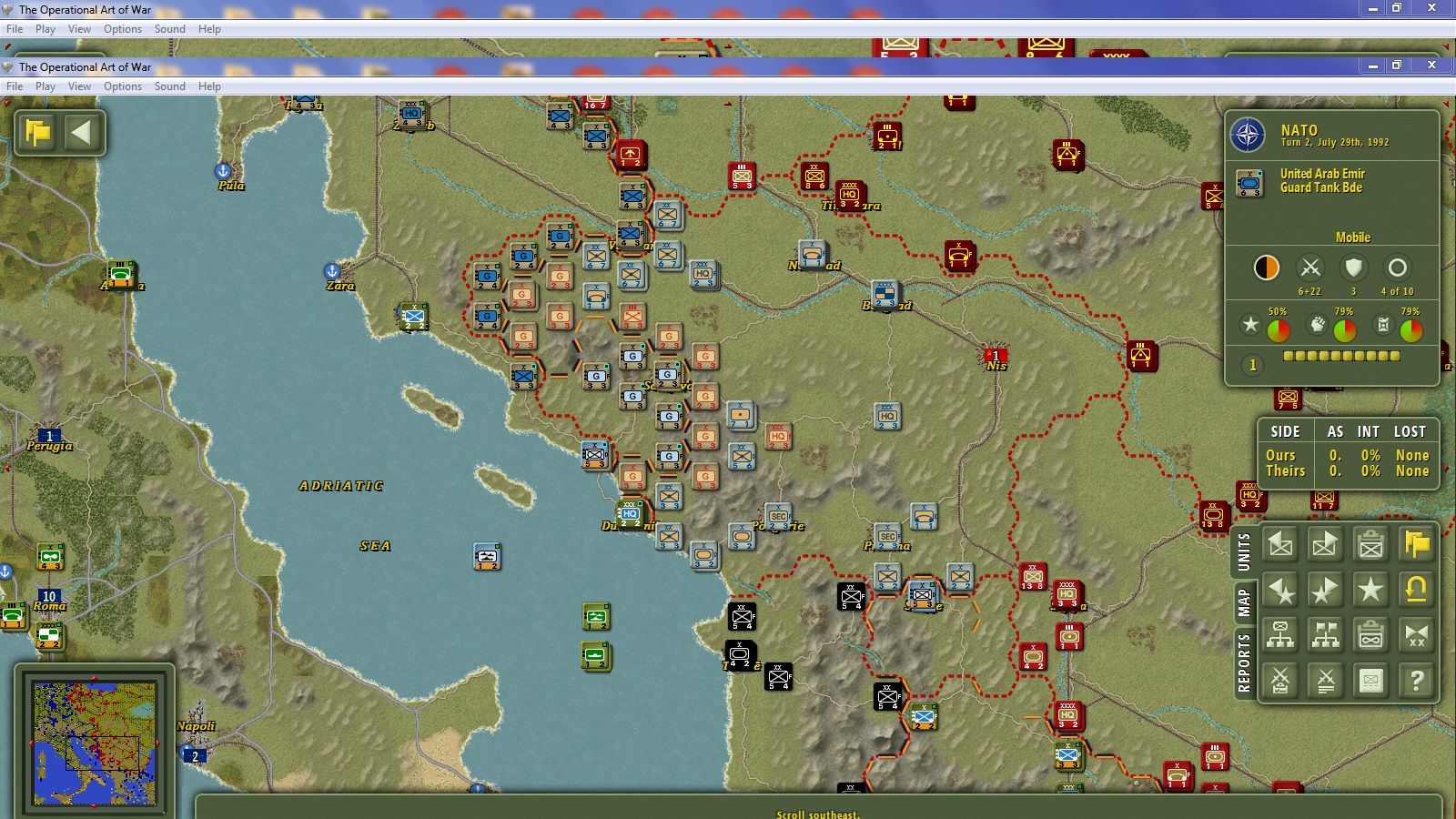This screenshot has height=819, width=1456.
Task: Open the File menu in the back window
Action: coord(15,29)
